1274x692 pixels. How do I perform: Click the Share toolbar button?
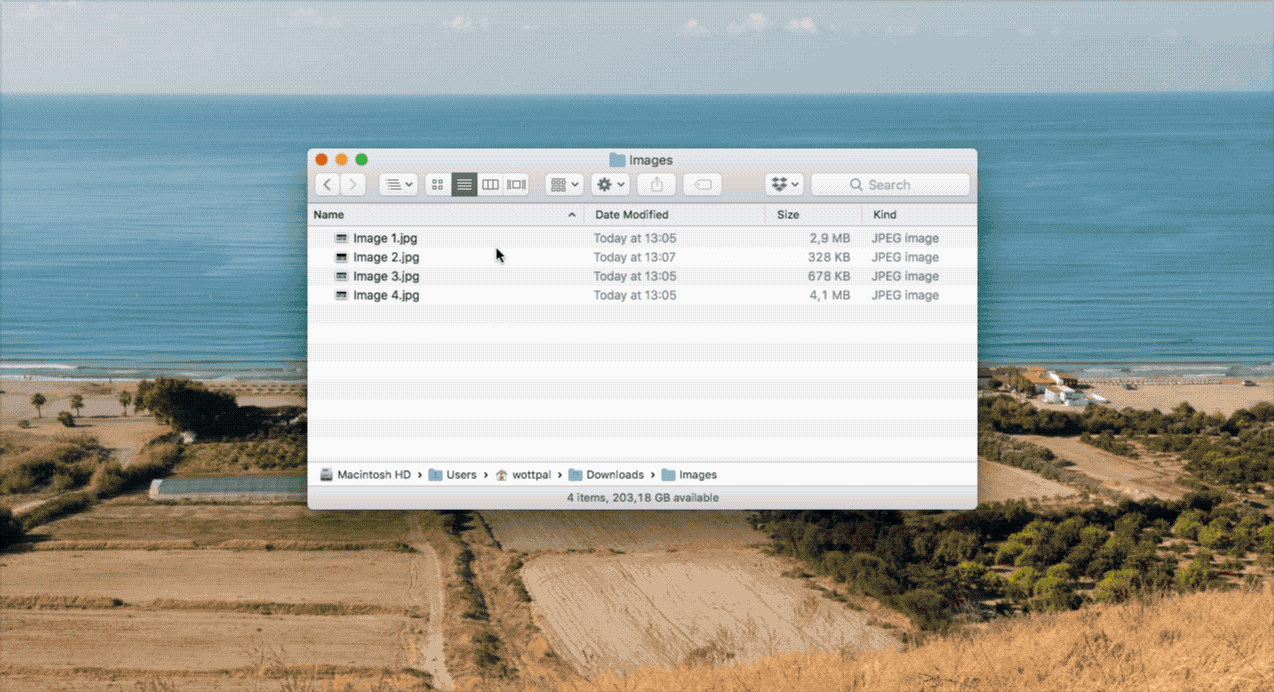click(657, 185)
